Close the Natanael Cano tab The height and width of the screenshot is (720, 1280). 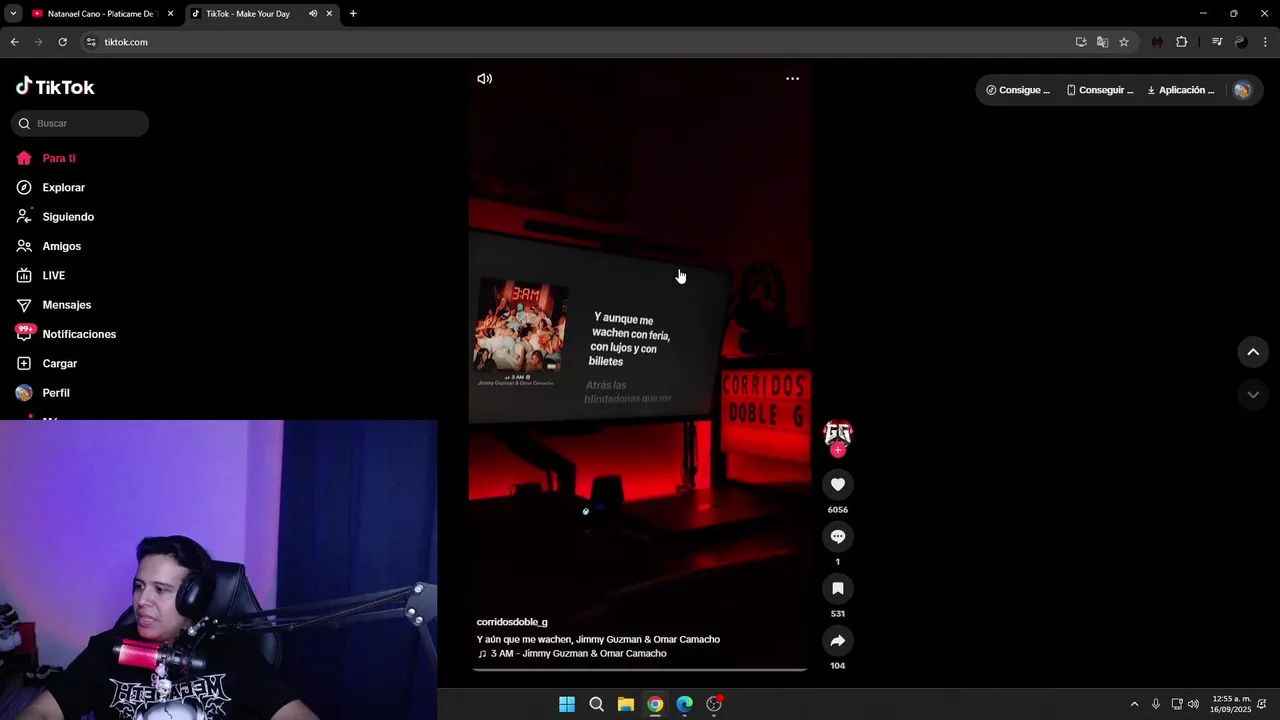coord(170,14)
